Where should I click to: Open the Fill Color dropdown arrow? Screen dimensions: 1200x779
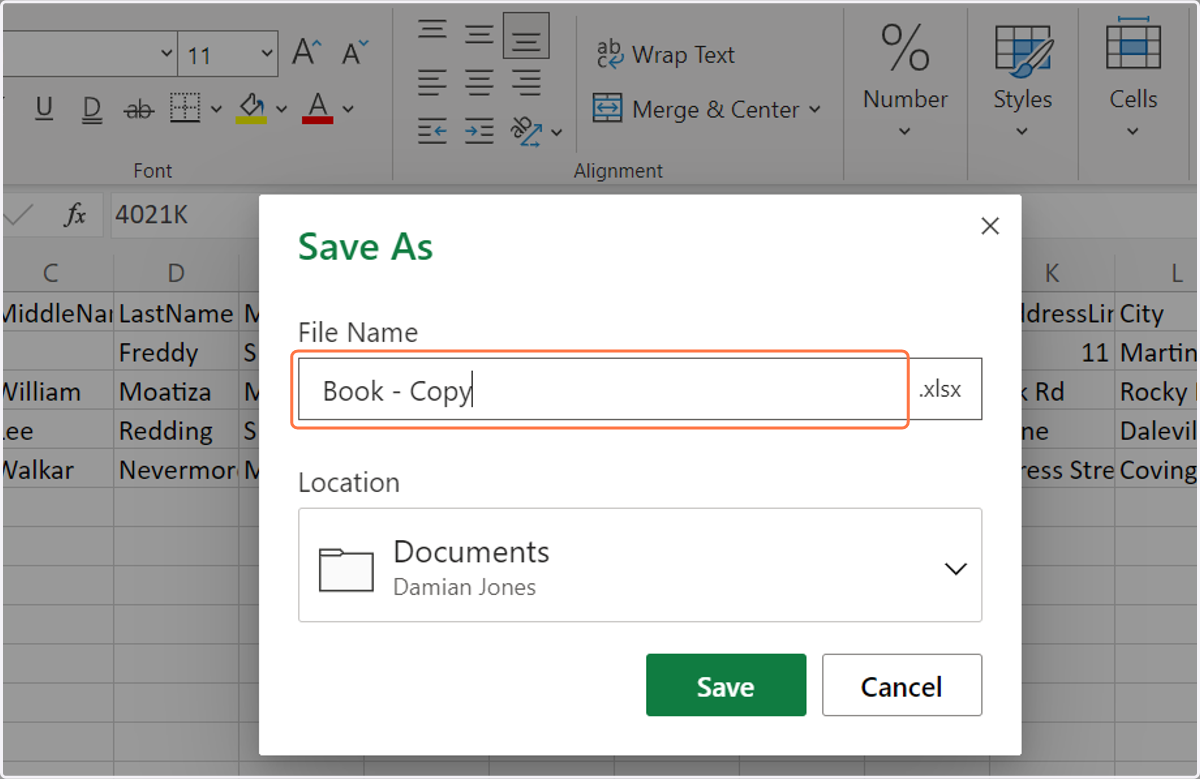coord(281,109)
